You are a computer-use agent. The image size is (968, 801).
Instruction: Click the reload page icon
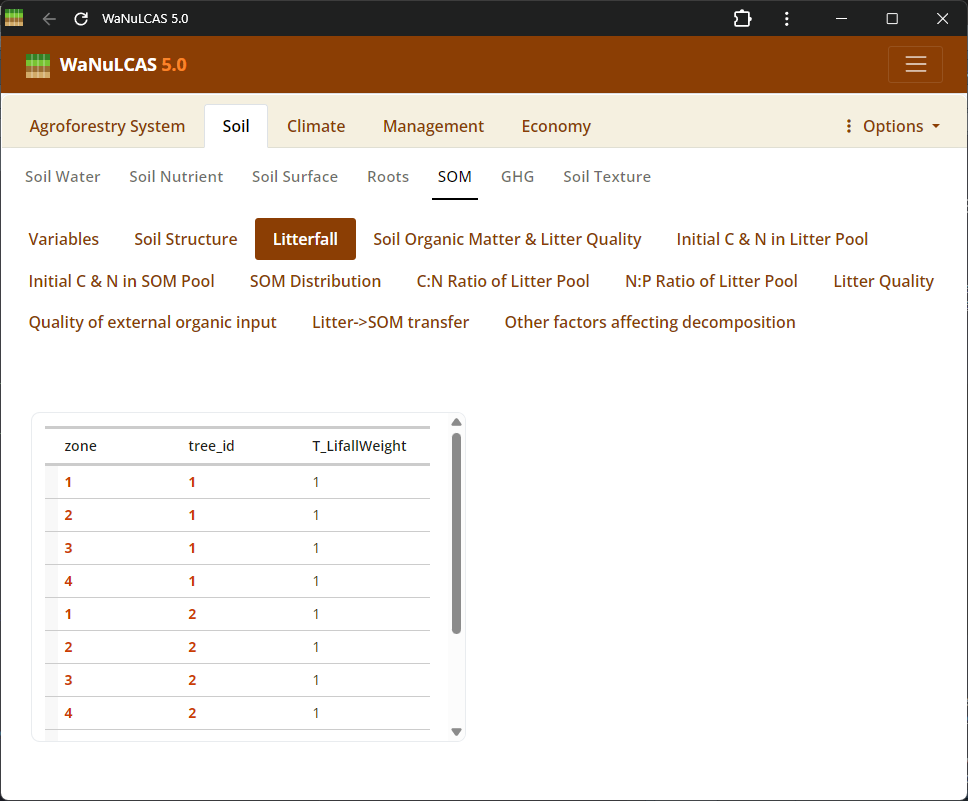tap(81, 19)
